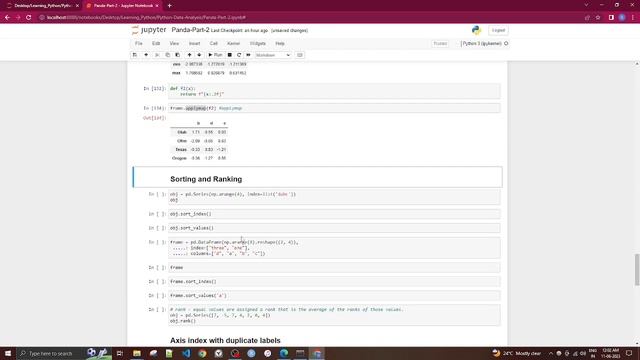Open the Insert menu

[194, 43]
